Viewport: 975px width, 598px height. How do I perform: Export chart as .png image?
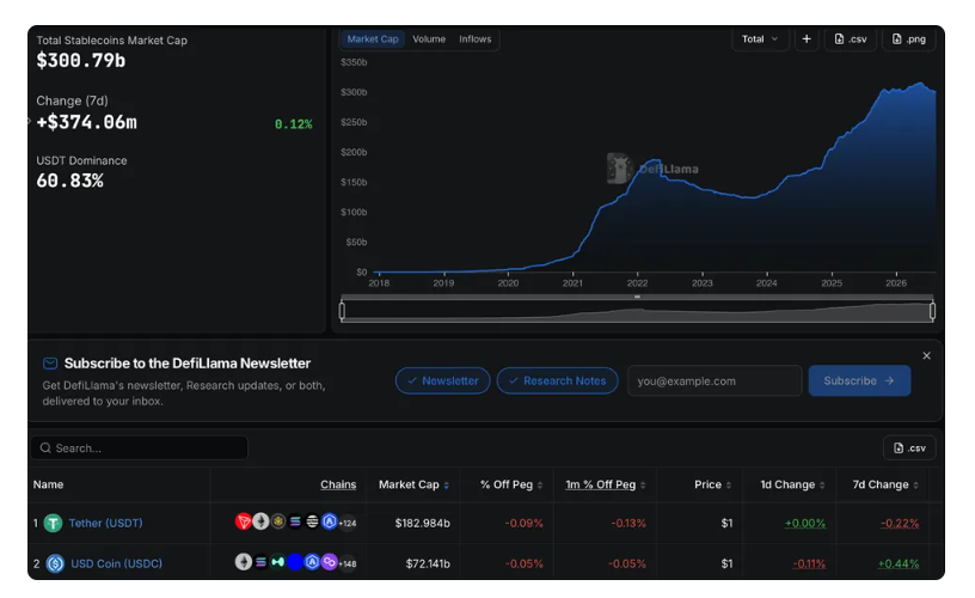pyautogui.click(x=909, y=39)
